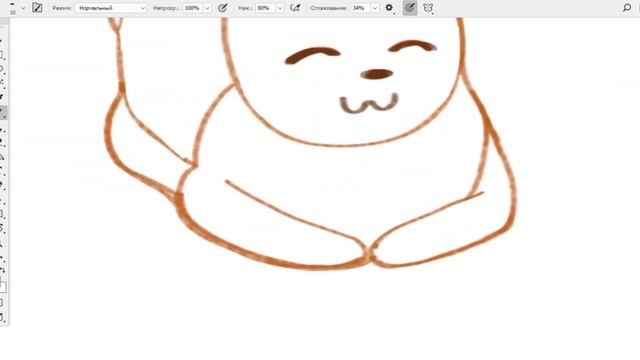Image resolution: width=640 pixels, height=360 pixels.
Task: Open the butterfly symmetry options
Action: tap(428, 8)
